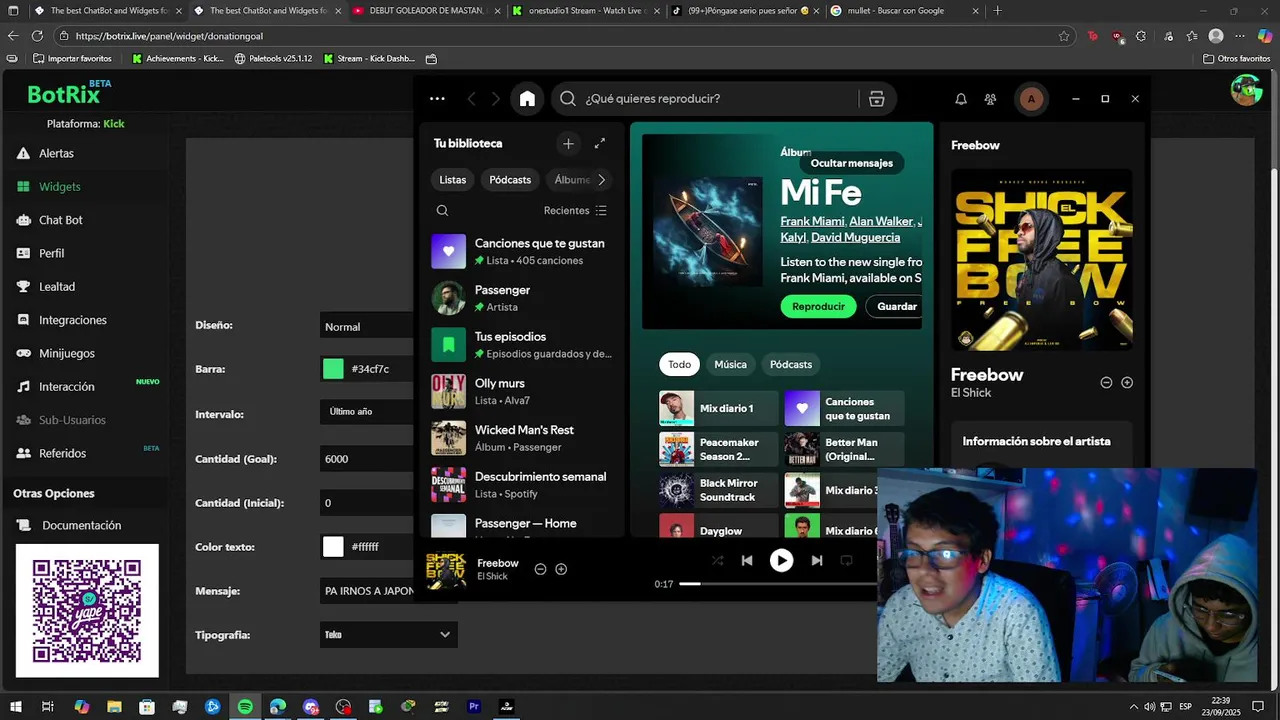Skip to previous track
The height and width of the screenshot is (720, 1280).
747,561
